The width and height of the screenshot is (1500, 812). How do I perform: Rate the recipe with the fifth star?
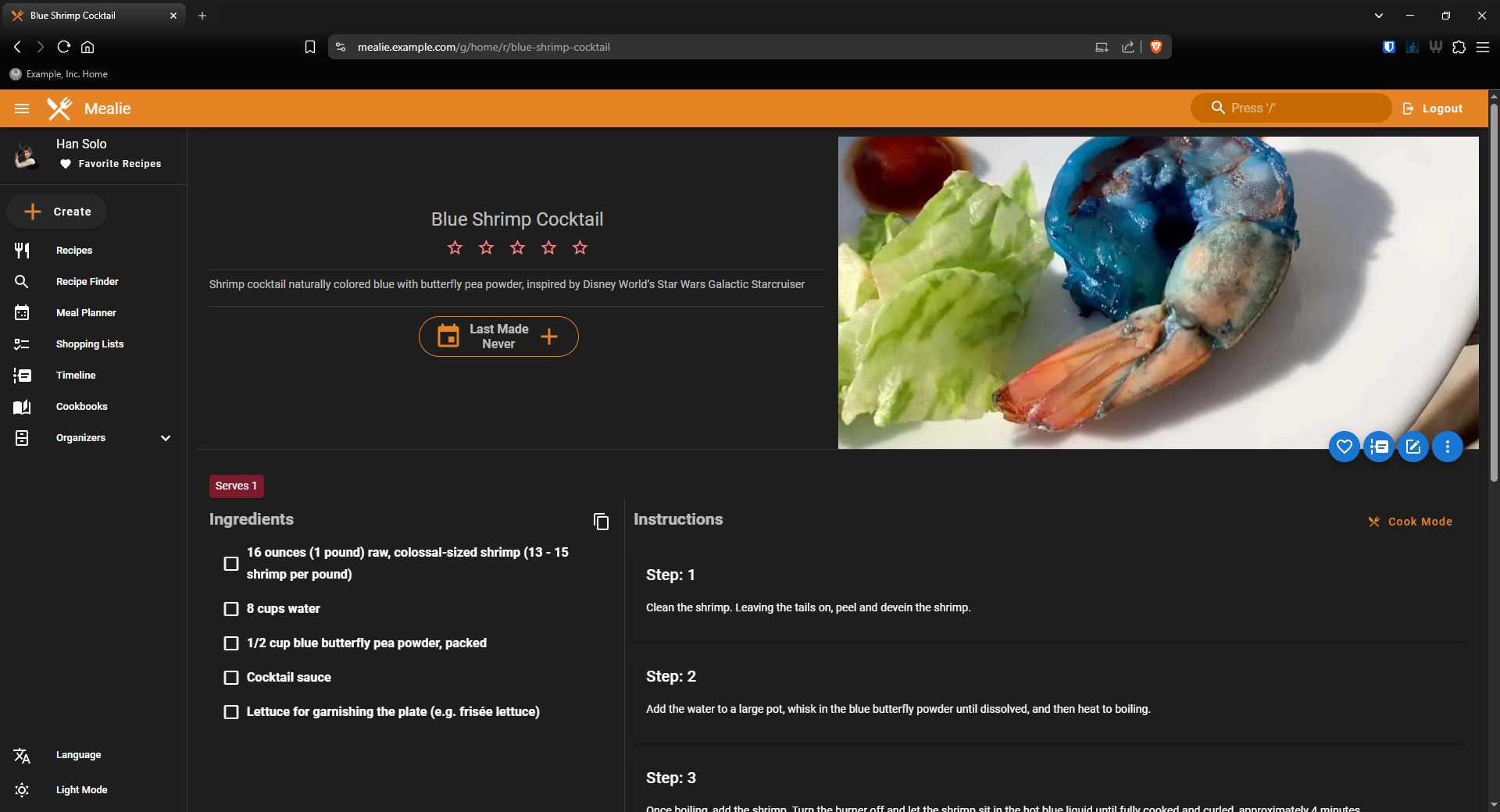(580, 248)
